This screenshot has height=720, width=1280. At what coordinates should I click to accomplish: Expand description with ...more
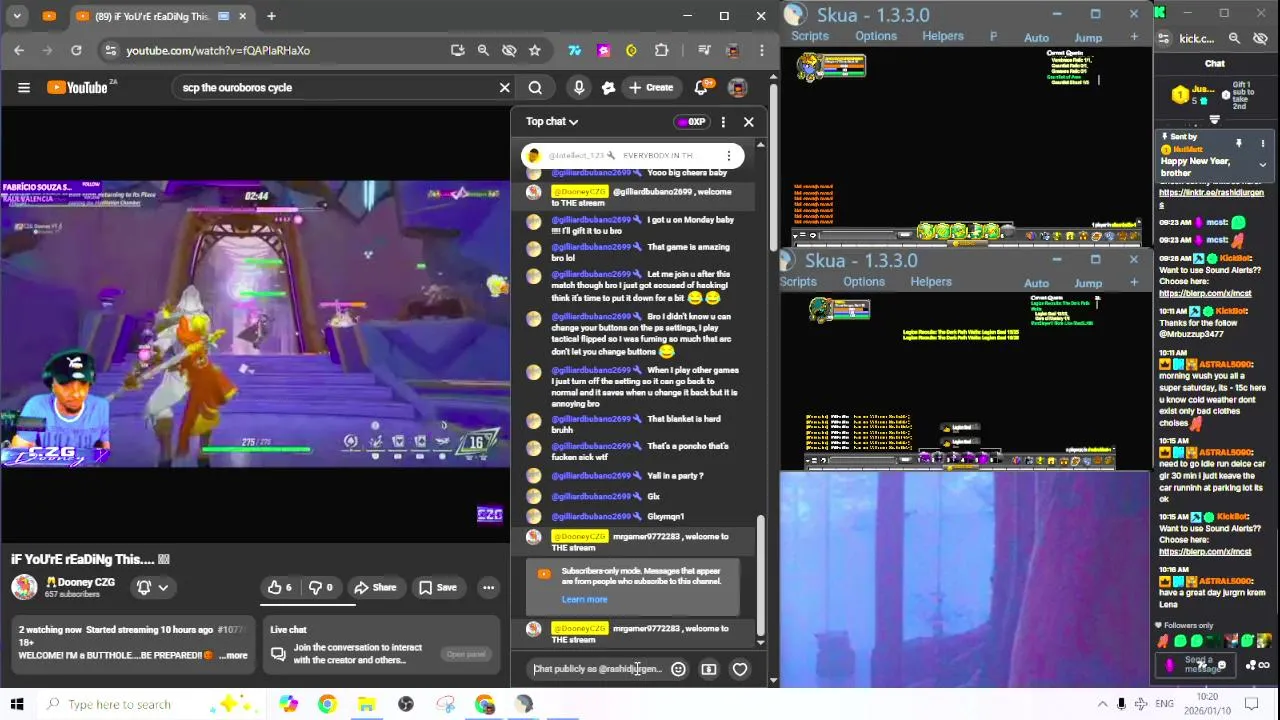coord(233,656)
